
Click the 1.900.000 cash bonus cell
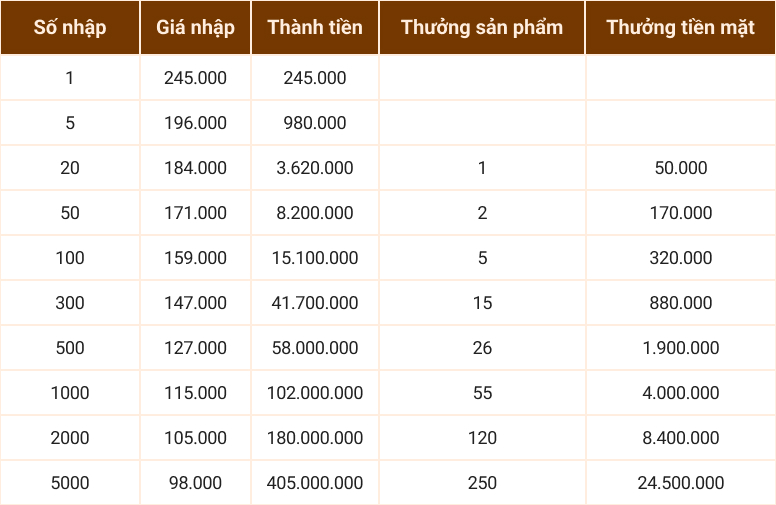click(x=680, y=348)
